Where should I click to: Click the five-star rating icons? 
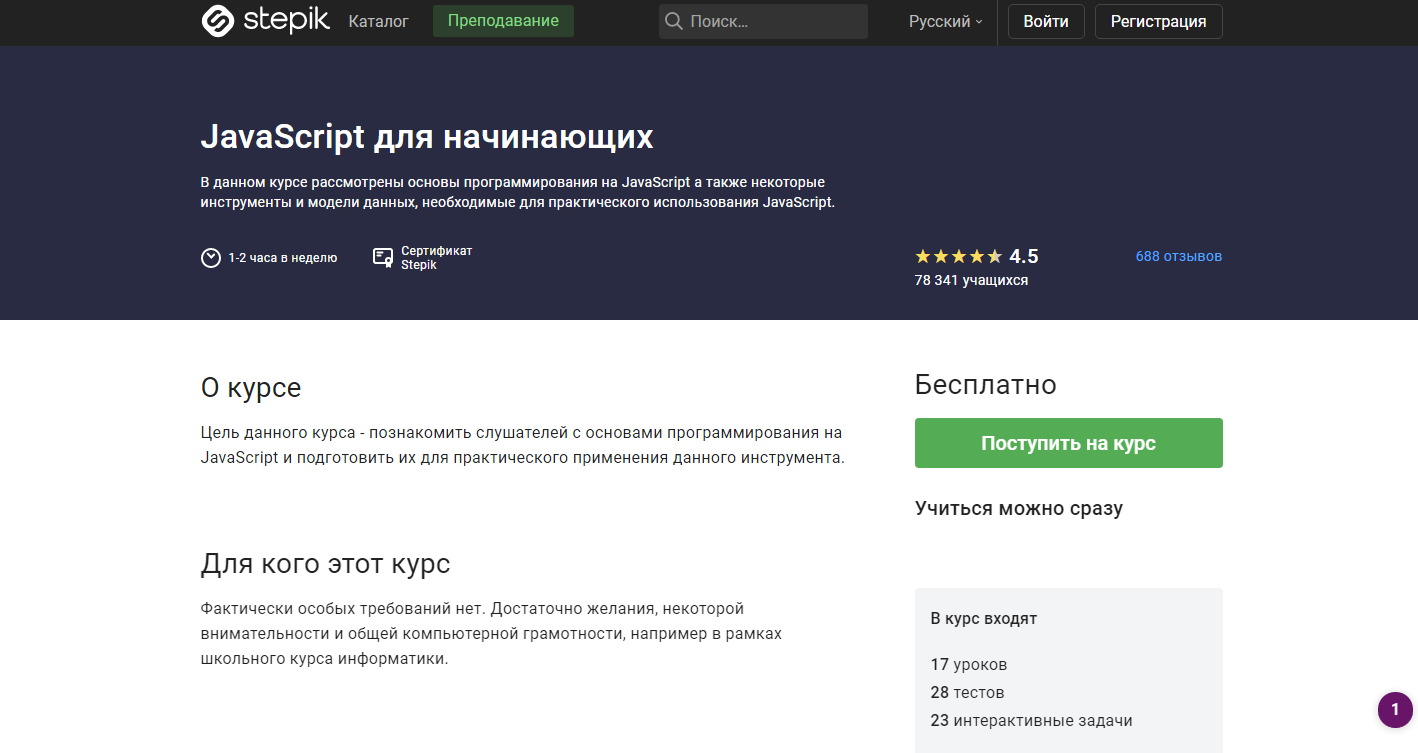[958, 256]
